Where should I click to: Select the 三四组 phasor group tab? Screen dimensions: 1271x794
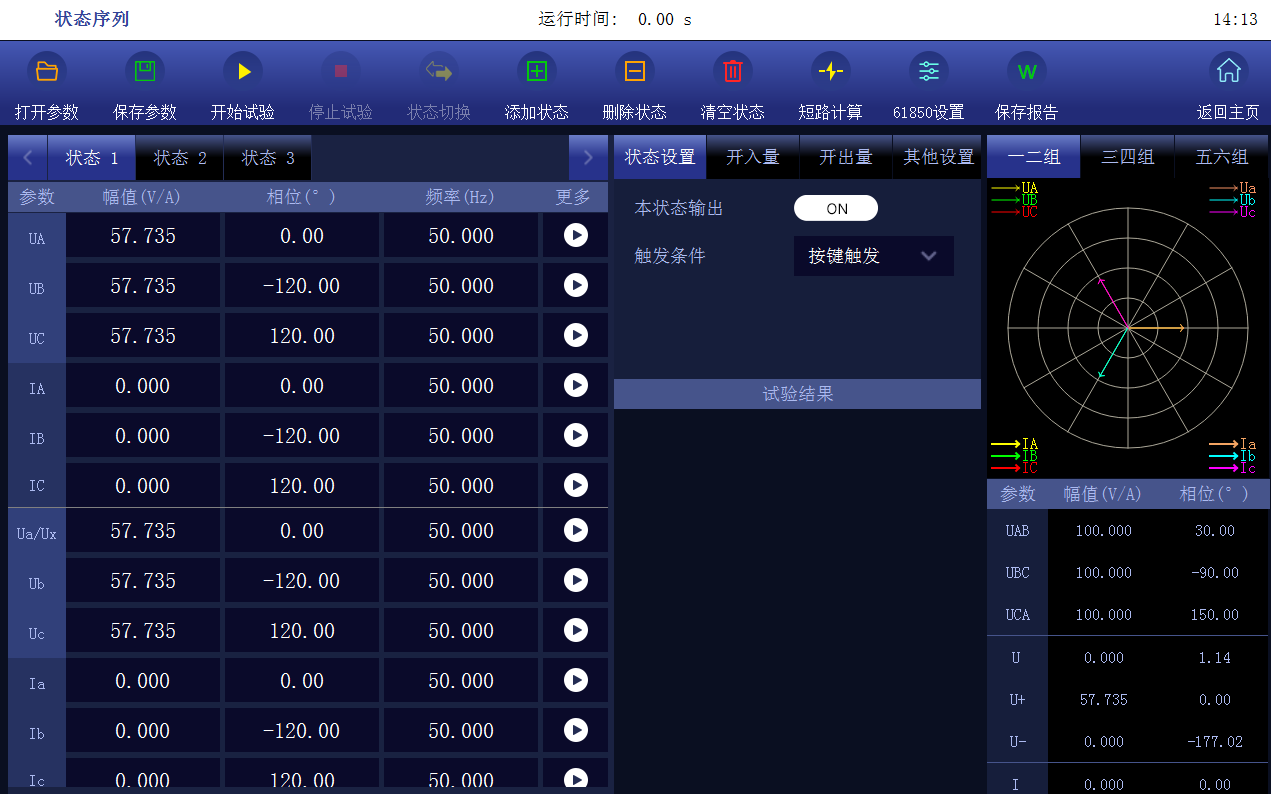[x=1127, y=157]
